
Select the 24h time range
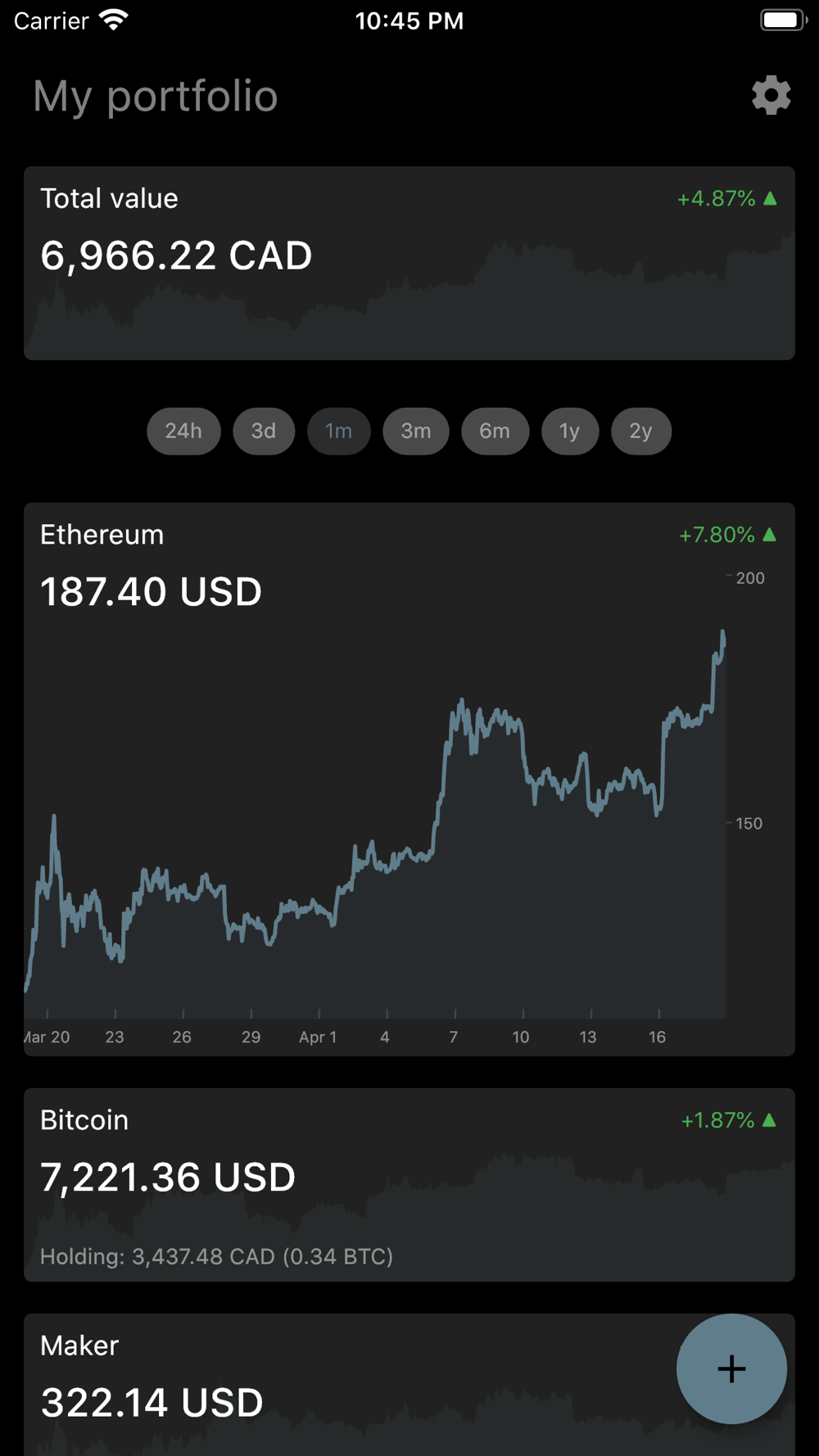point(183,431)
